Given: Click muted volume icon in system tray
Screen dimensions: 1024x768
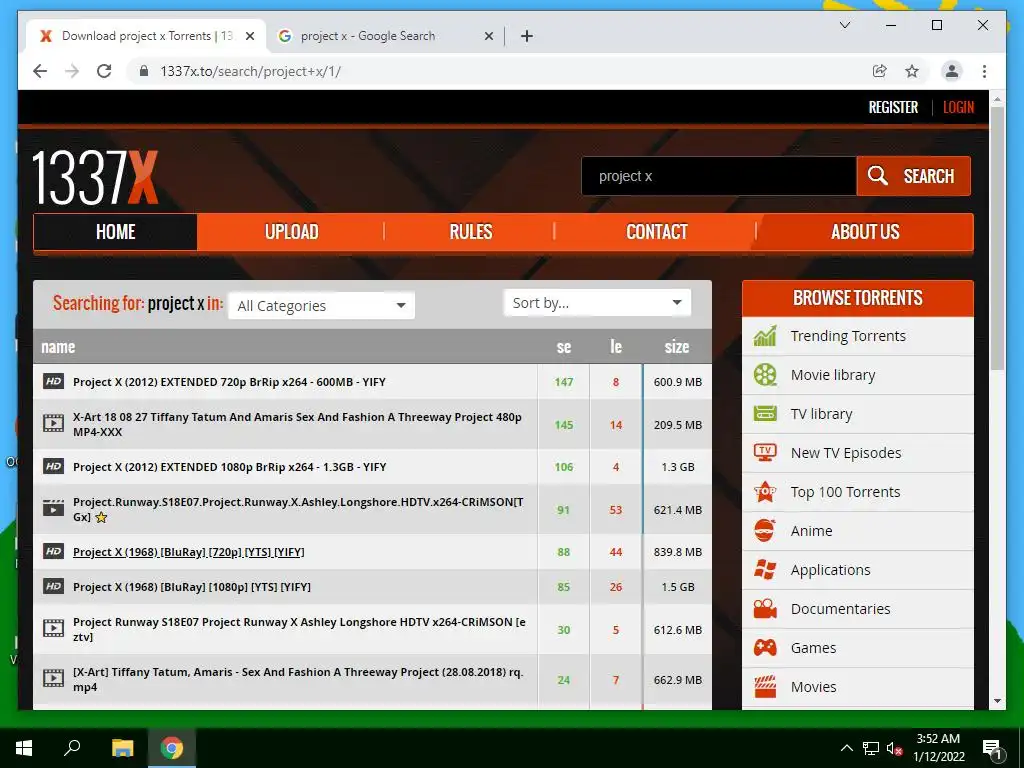Looking at the screenshot, I should tap(894, 748).
